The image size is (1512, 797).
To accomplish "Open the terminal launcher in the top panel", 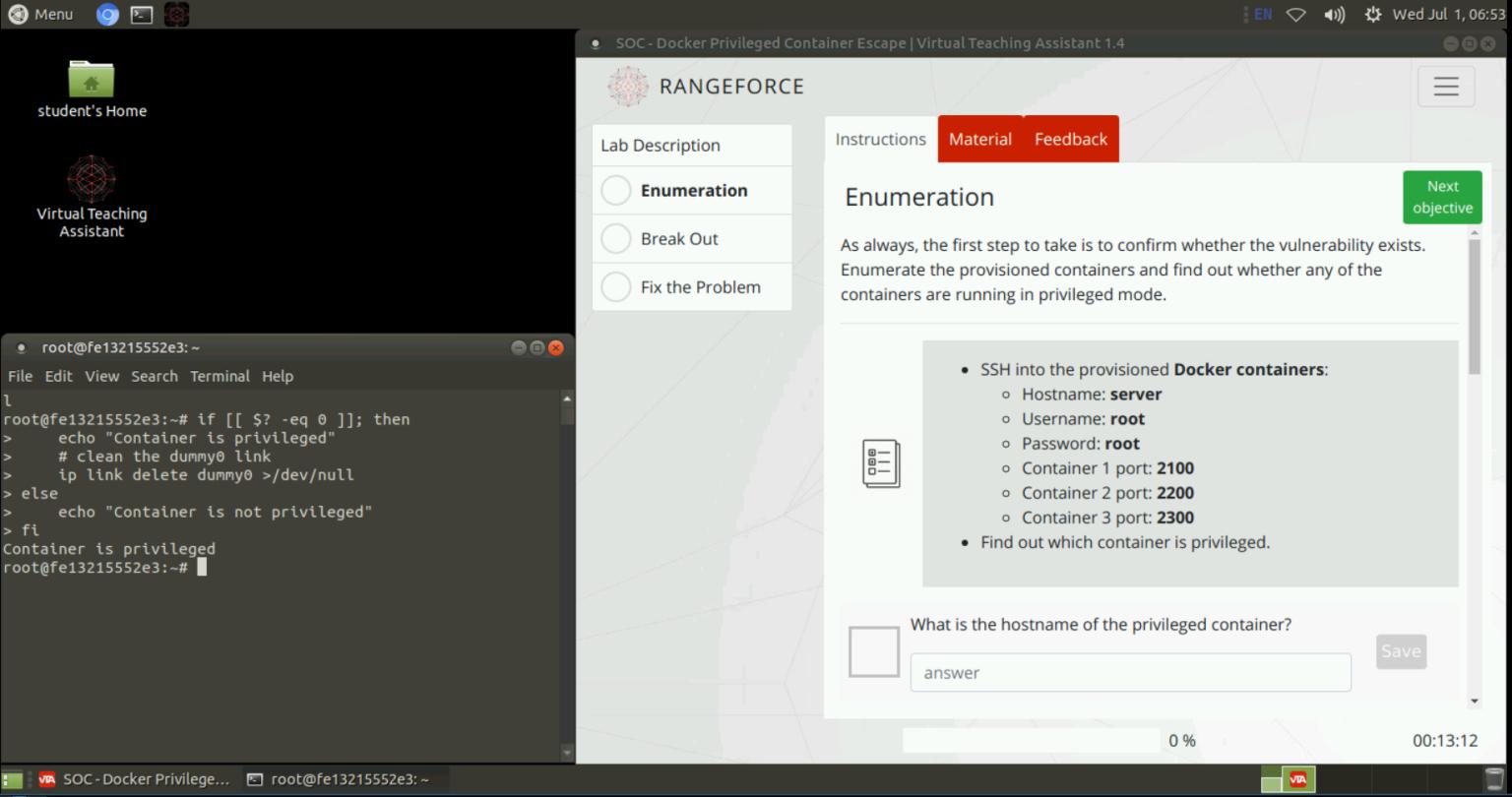I will coord(142,14).
